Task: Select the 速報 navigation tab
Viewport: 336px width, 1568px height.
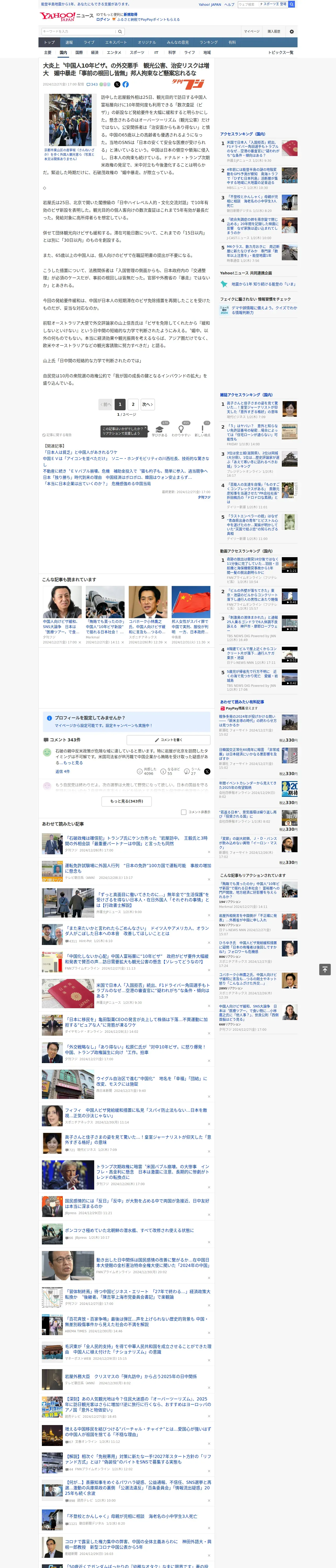Action: tap(69, 43)
